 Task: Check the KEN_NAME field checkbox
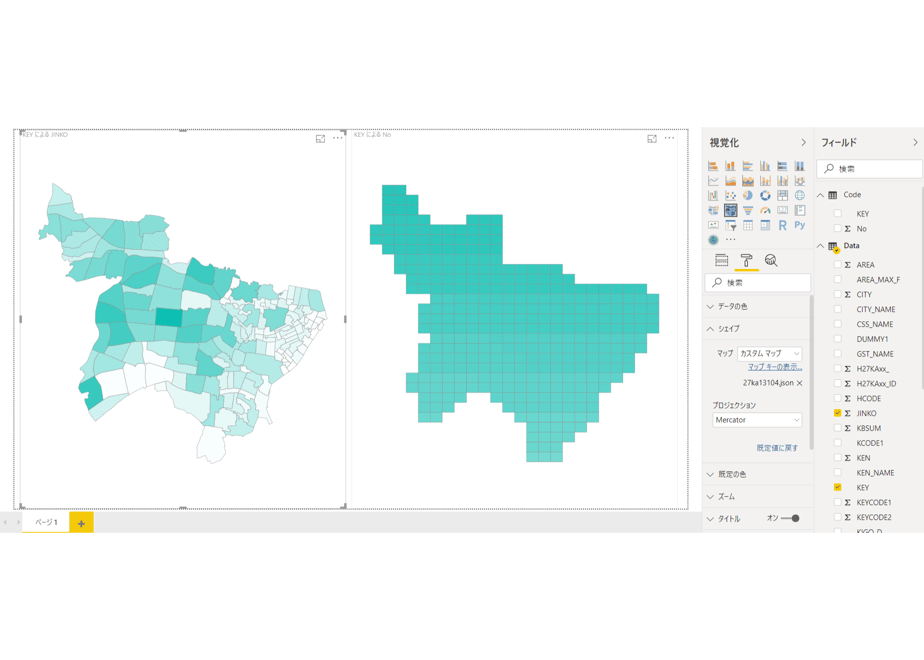837,473
